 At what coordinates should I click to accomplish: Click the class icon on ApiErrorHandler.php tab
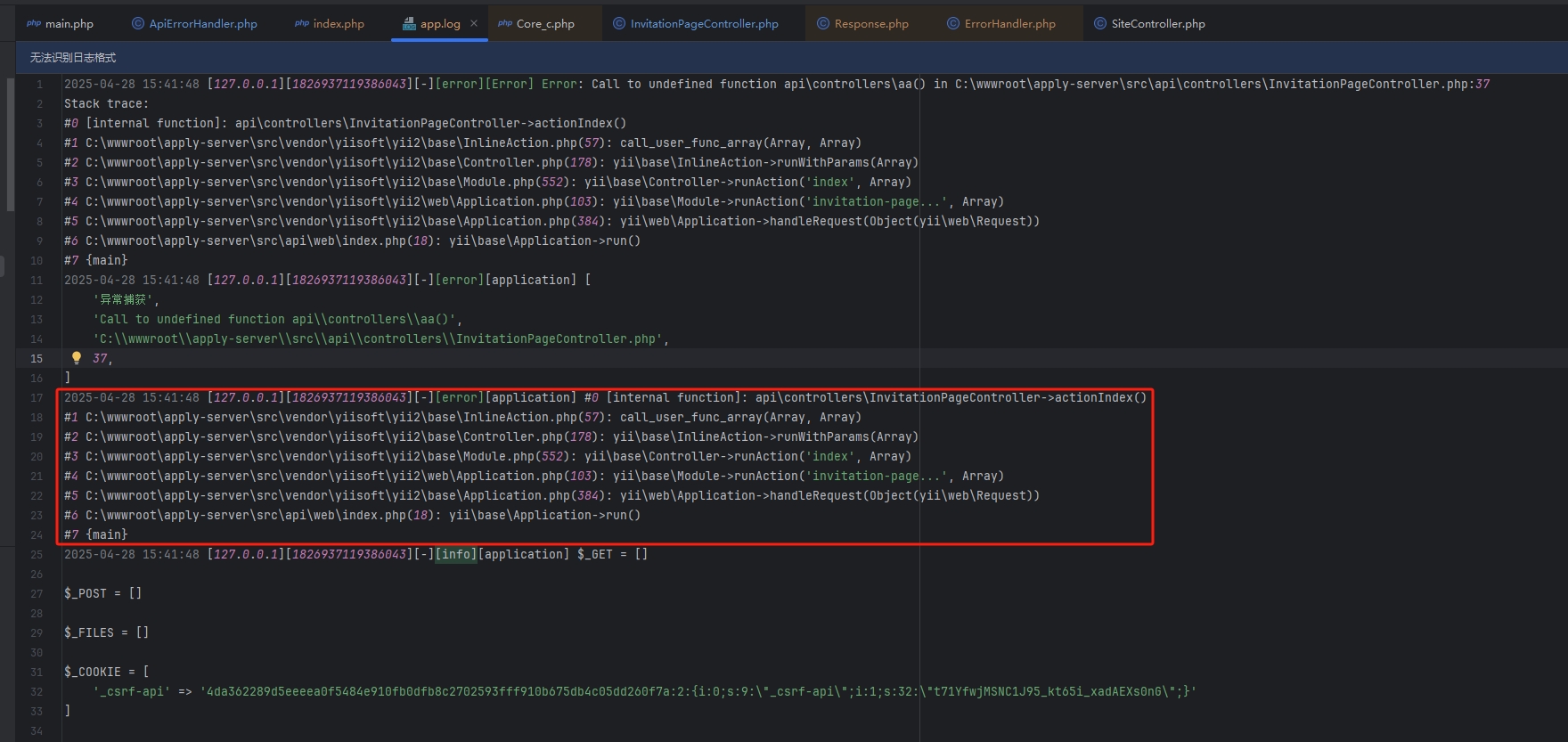click(138, 24)
